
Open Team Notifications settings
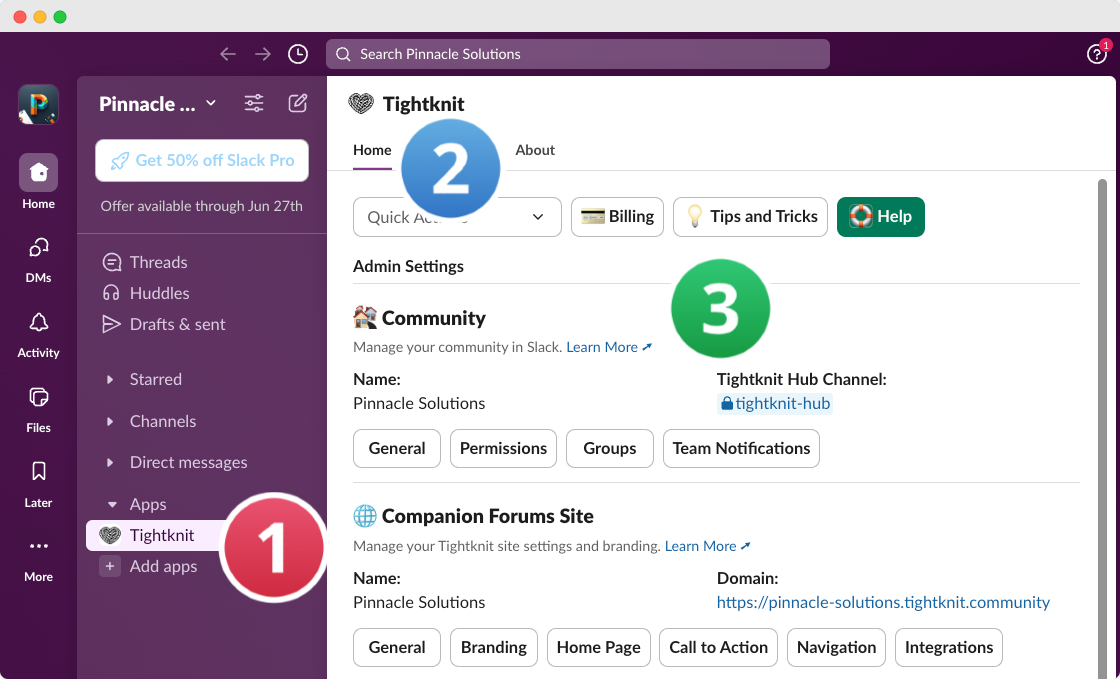coord(741,448)
